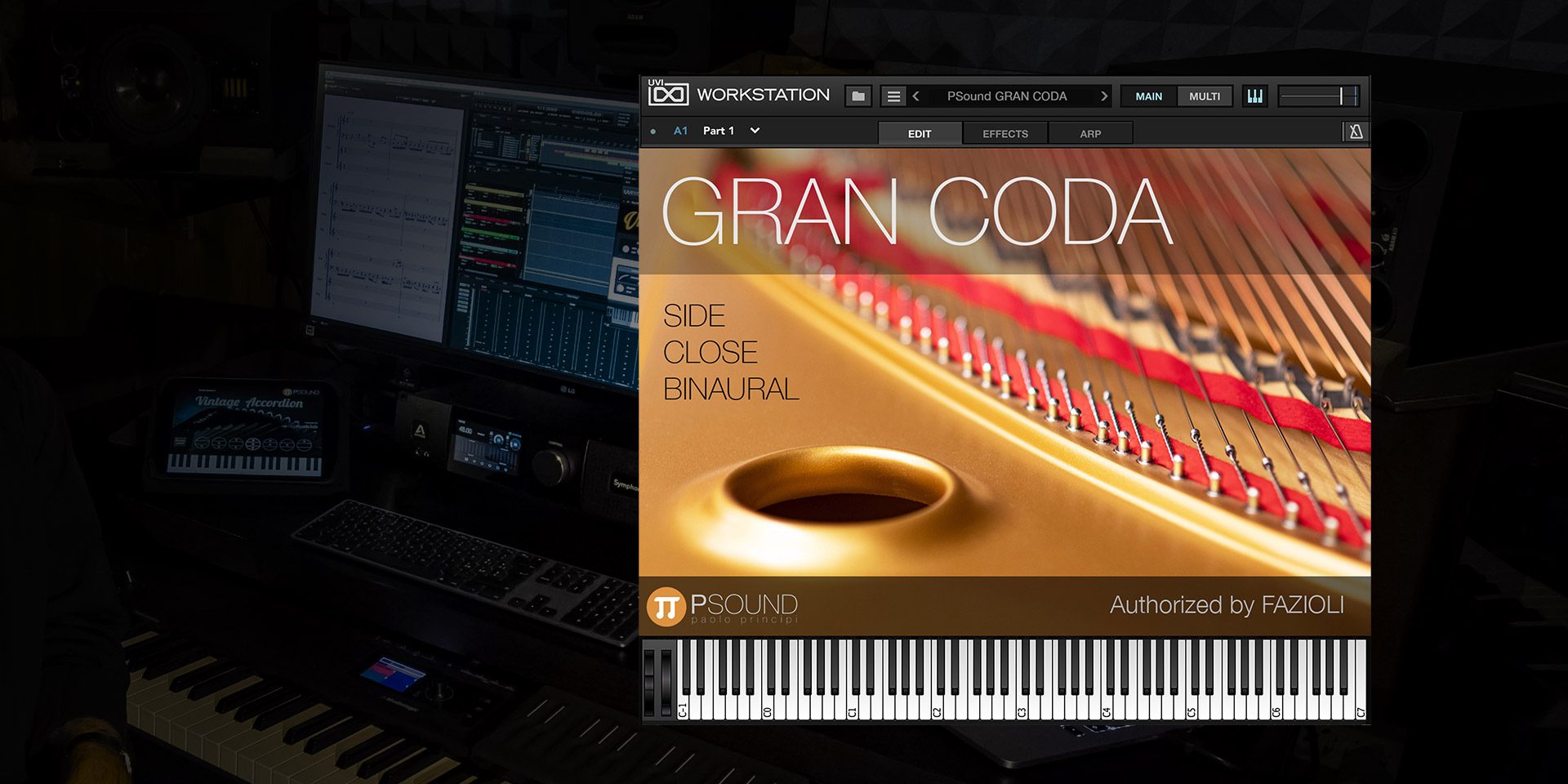Click the PSOUND paolo principi wordmark
The height and width of the screenshot is (784, 1568).
coord(744,608)
